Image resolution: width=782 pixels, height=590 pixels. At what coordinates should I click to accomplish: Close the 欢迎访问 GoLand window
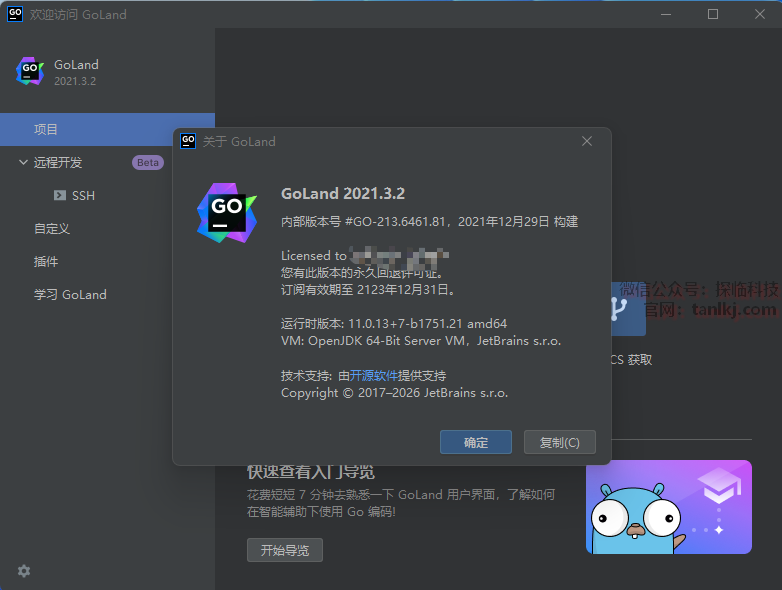(760, 14)
